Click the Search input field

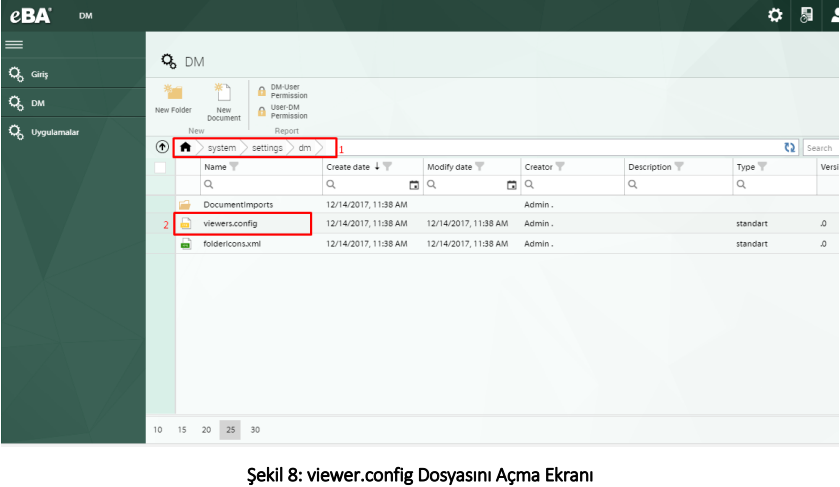[x=820, y=148]
